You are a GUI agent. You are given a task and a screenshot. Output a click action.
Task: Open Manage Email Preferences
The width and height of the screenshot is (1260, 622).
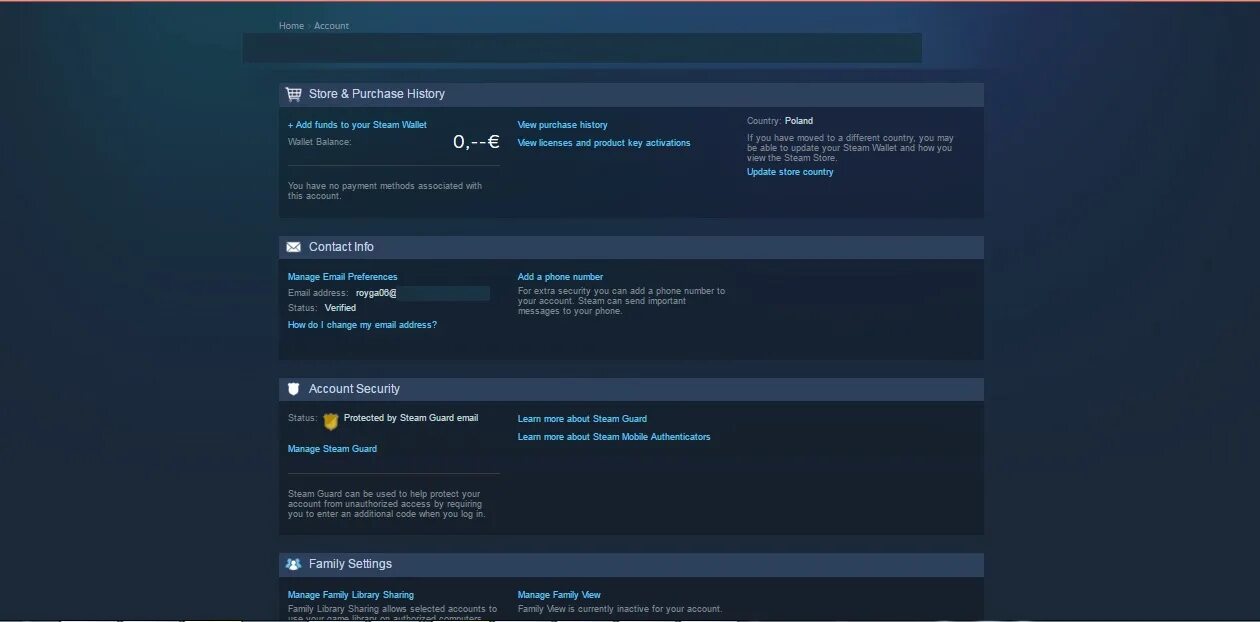click(342, 277)
